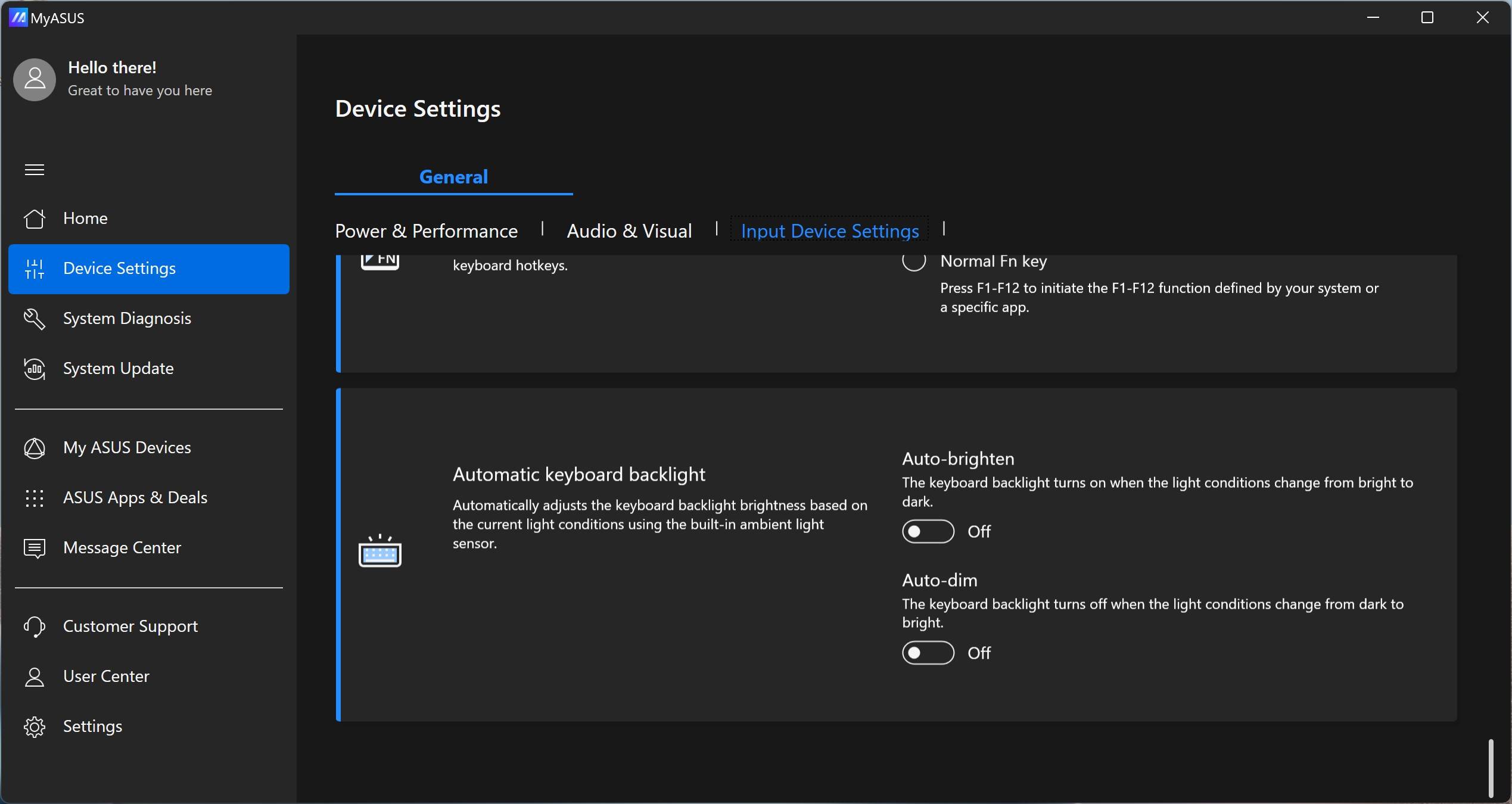This screenshot has height=804, width=1512.
Task: Open Settings gear icon in sidebar
Action: 35,727
